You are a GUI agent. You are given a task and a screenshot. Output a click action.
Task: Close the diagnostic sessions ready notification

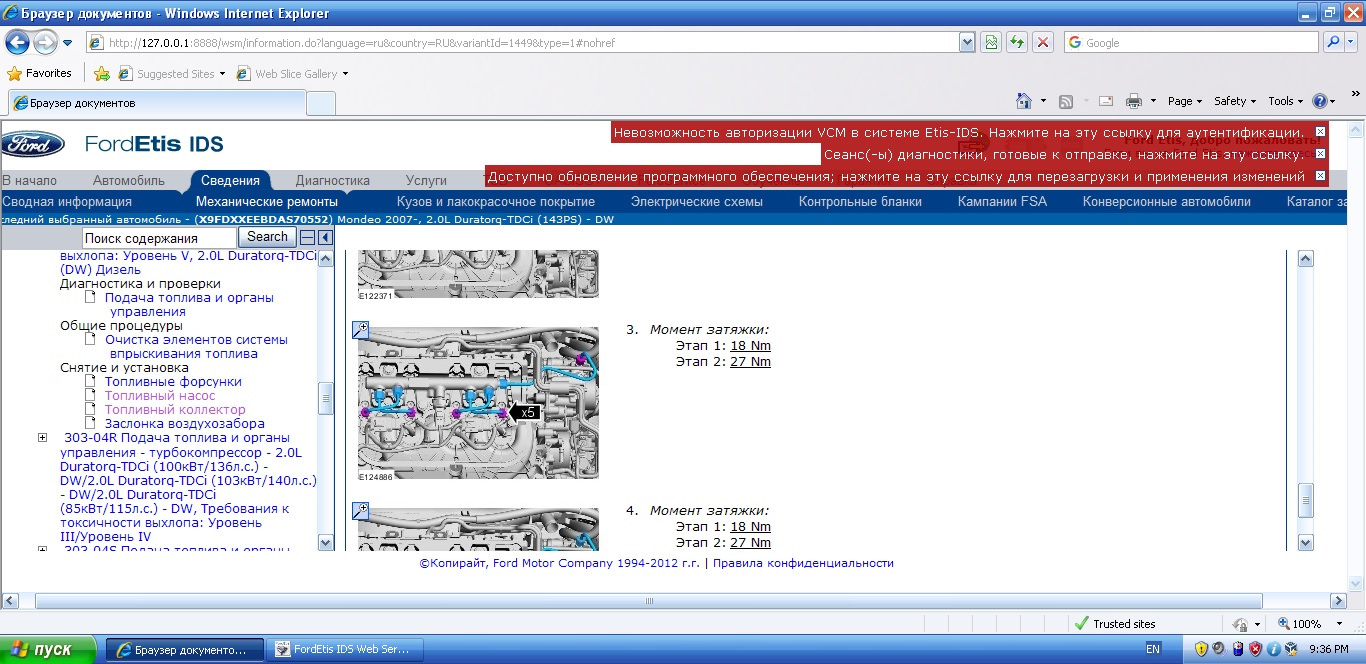[1320, 154]
